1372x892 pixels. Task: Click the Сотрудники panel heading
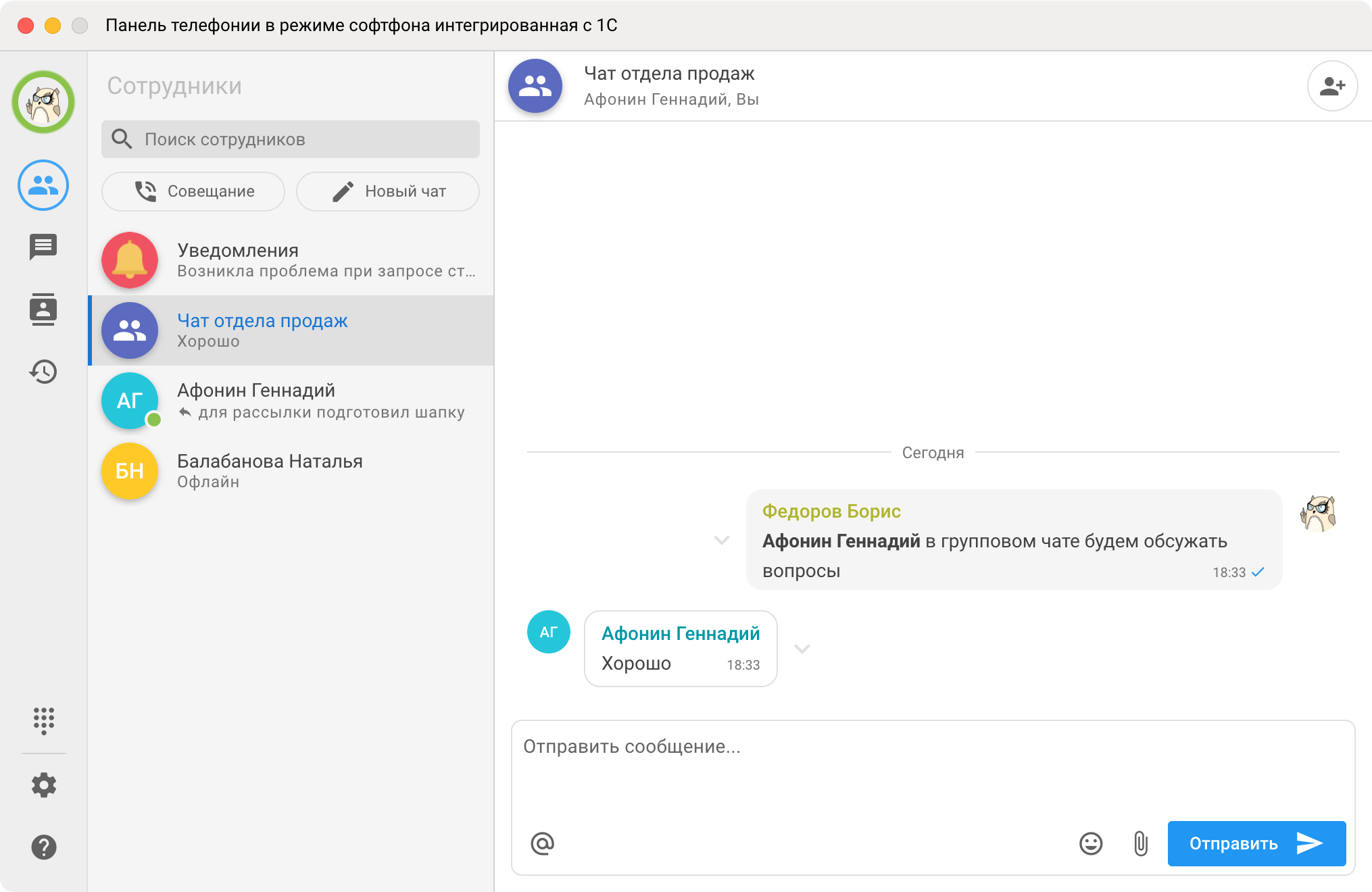(174, 86)
